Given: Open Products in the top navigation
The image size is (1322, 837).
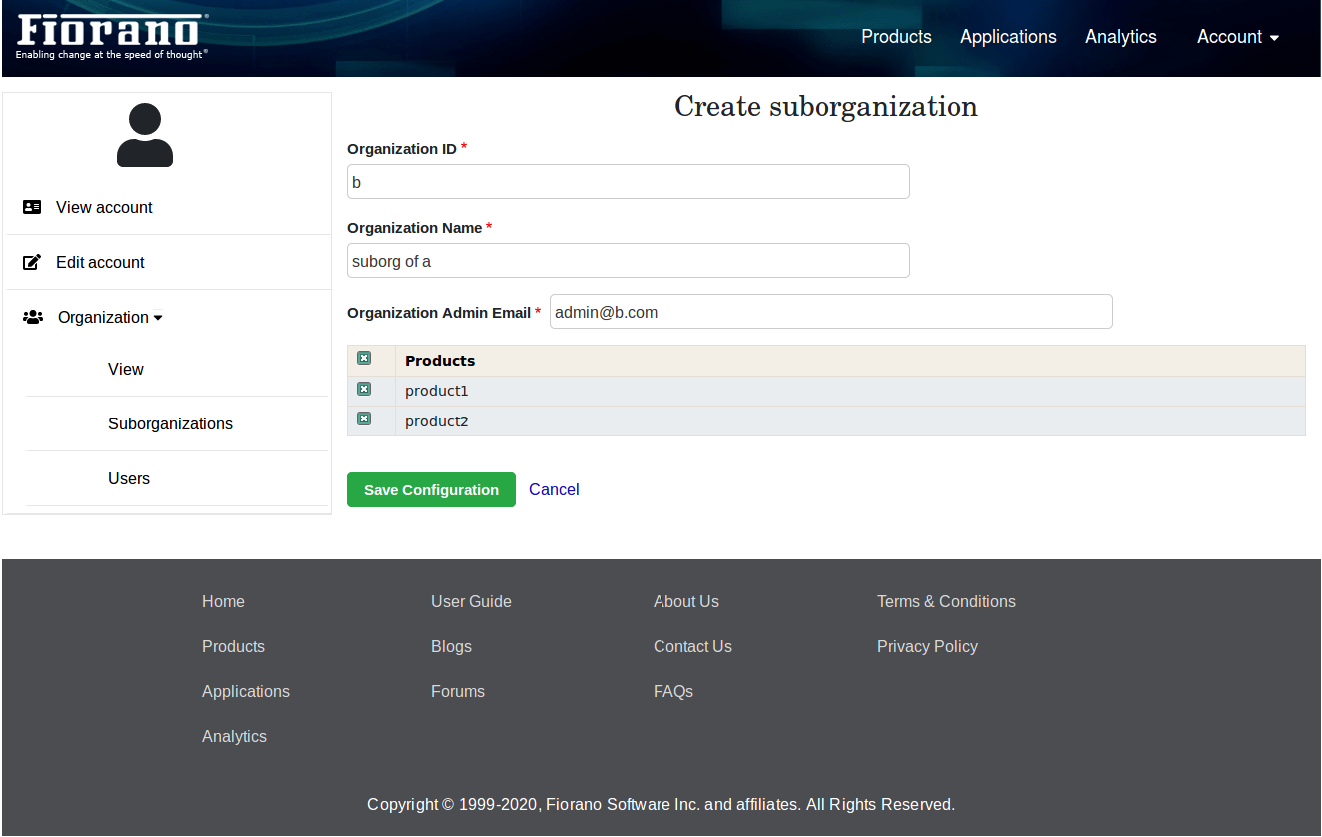Looking at the screenshot, I should [896, 37].
